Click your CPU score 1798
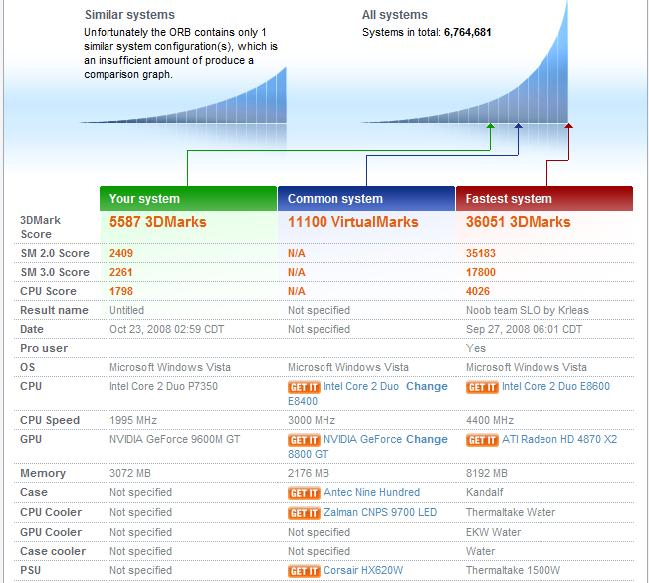This screenshot has width=649, height=583. (x=121, y=291)
